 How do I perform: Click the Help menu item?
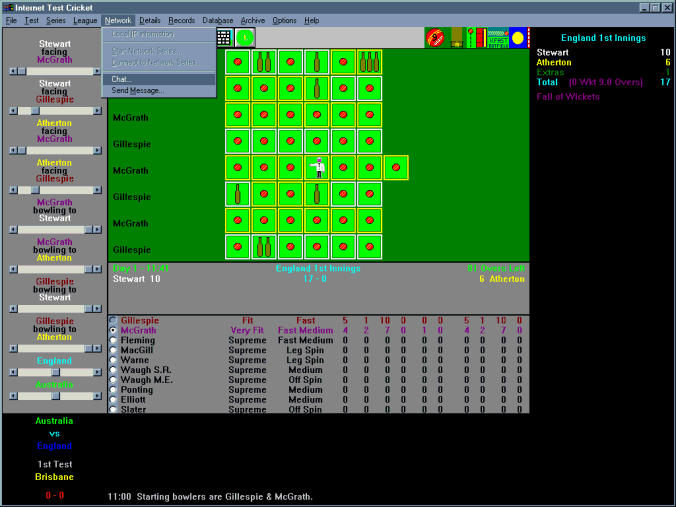pos(312,20)
